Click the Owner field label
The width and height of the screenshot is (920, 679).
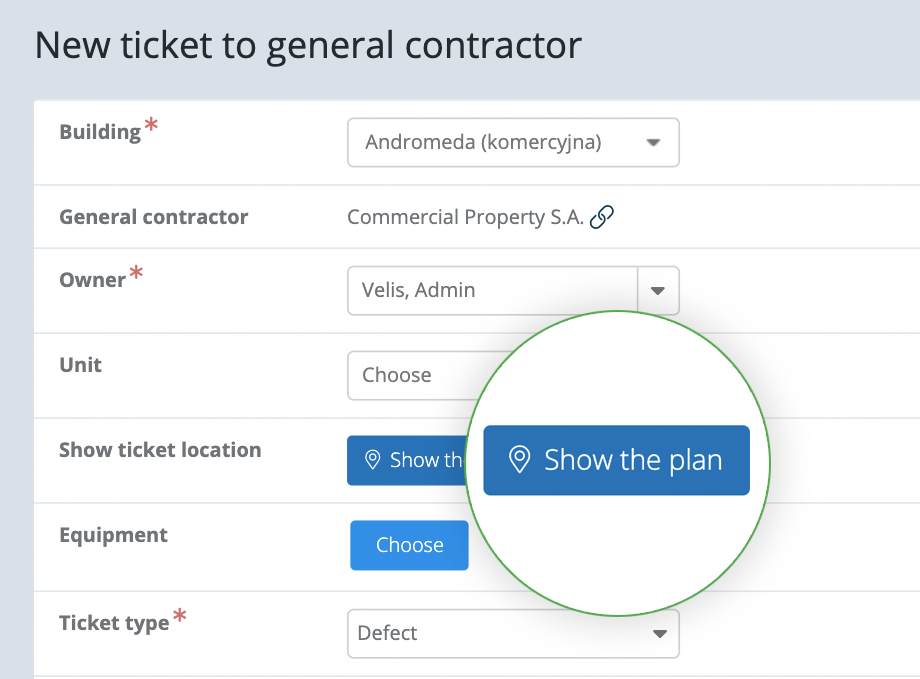tap(93, 280)
